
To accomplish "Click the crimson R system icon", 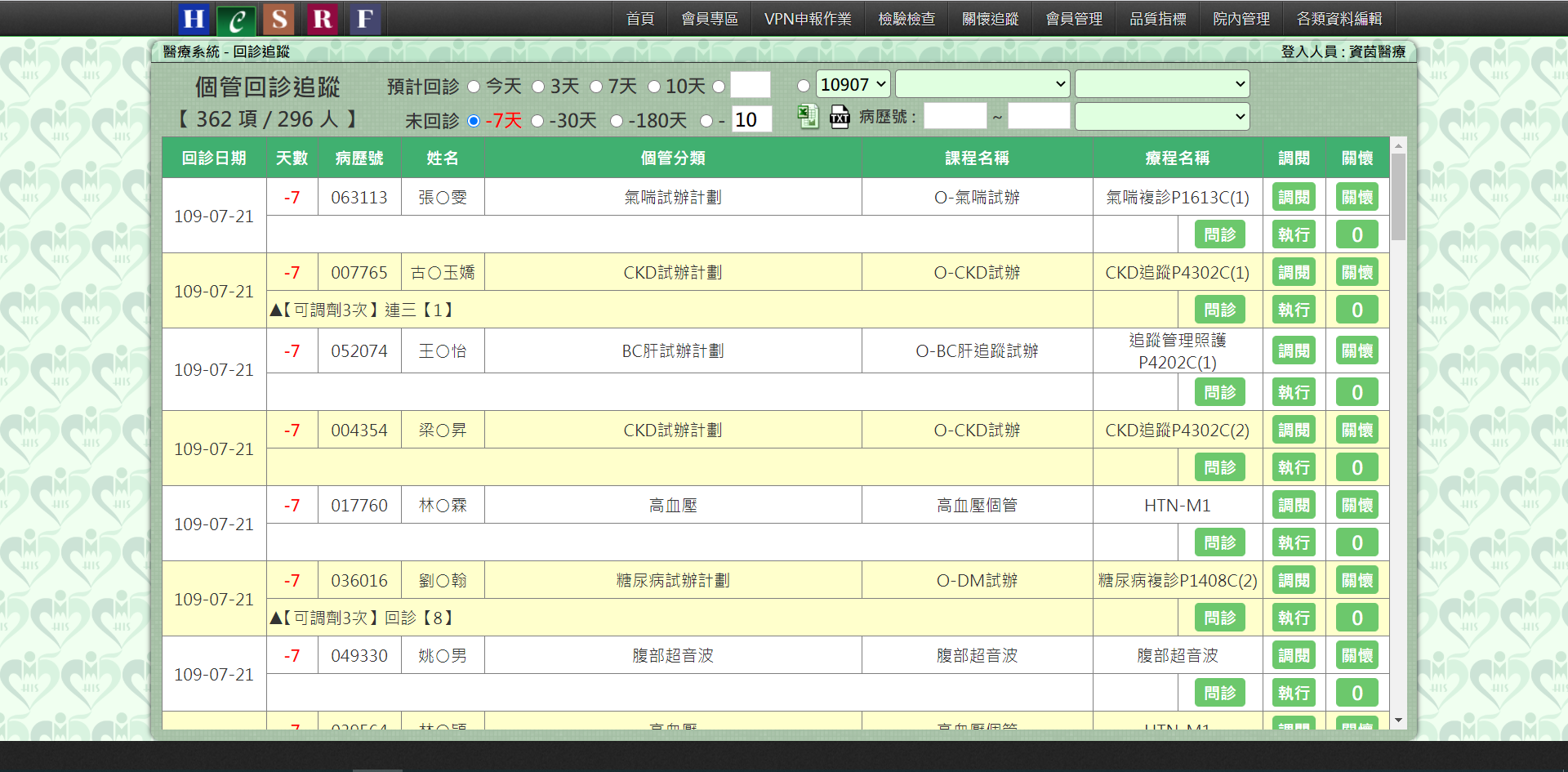I will (x=323, y=19).
